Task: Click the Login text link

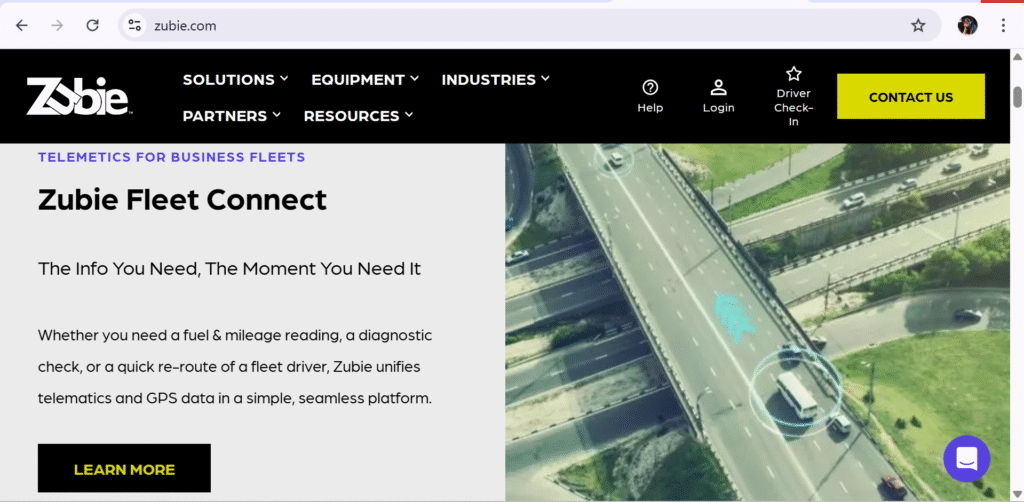Action: tap(718, 108)
